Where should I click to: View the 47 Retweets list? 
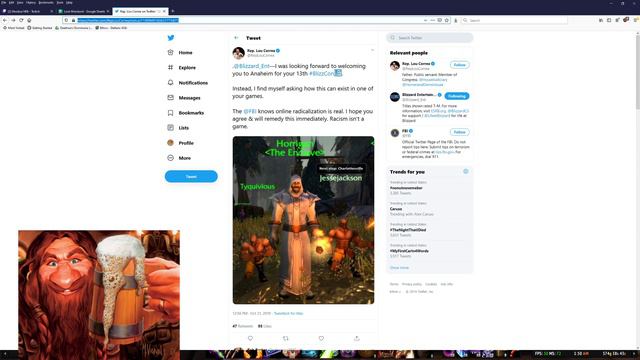(242, 326)
